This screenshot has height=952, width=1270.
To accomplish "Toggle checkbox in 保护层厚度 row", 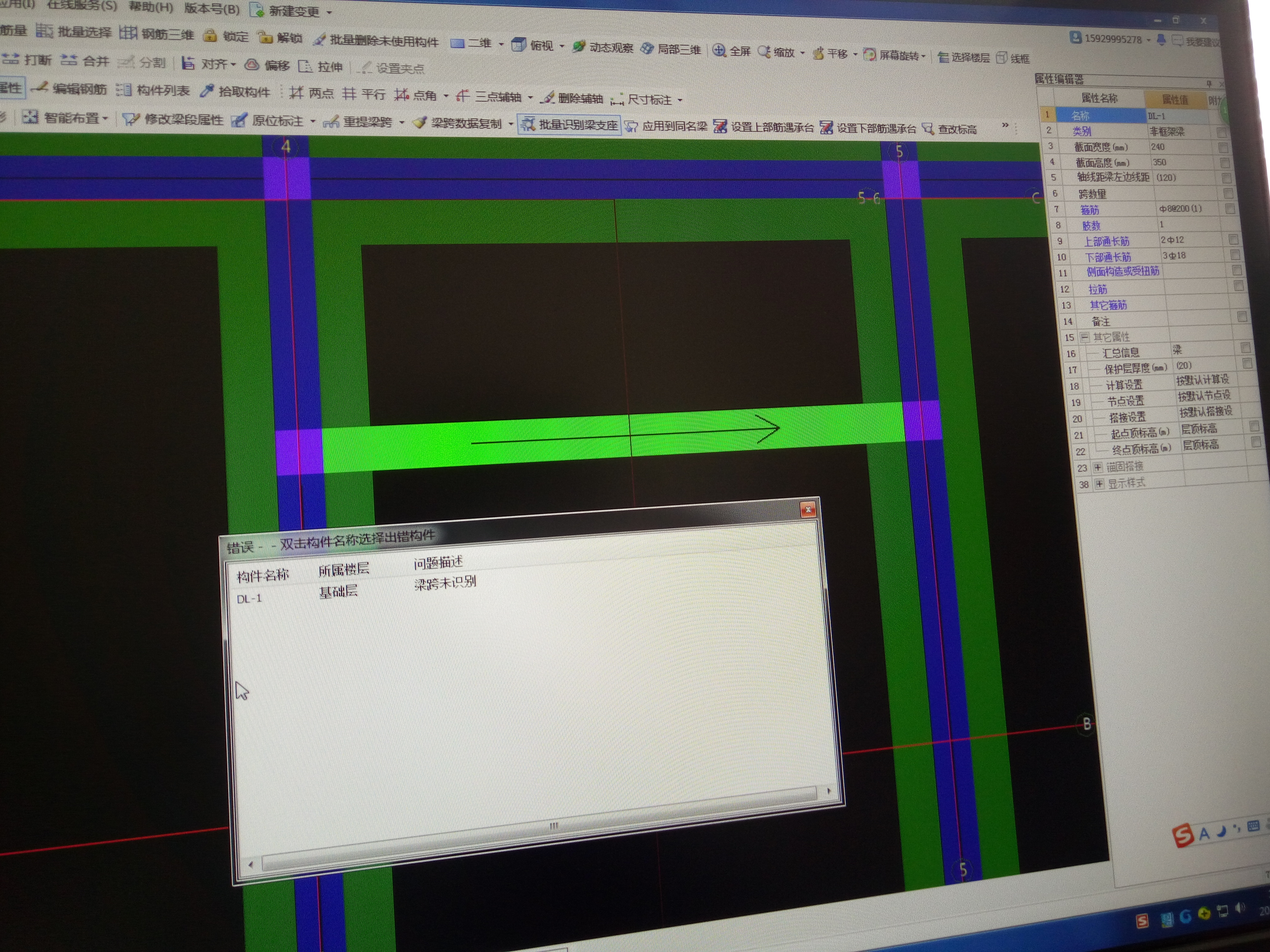I will click(x=1247, y=363).
